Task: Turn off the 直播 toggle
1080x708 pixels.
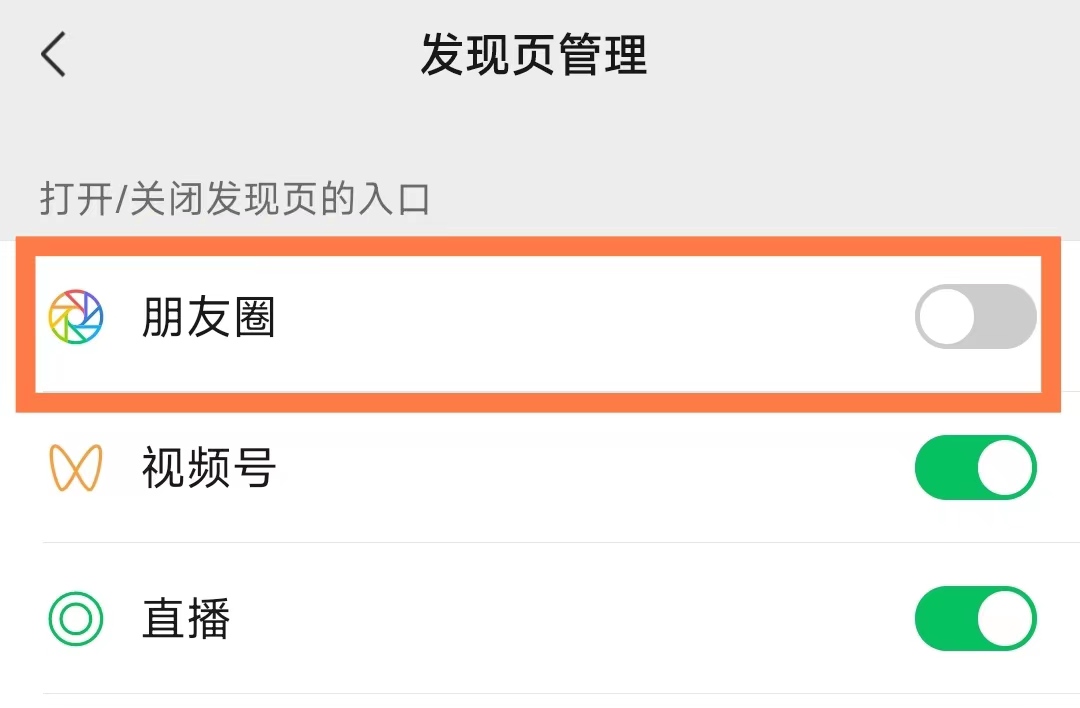Action: [975, 619]
